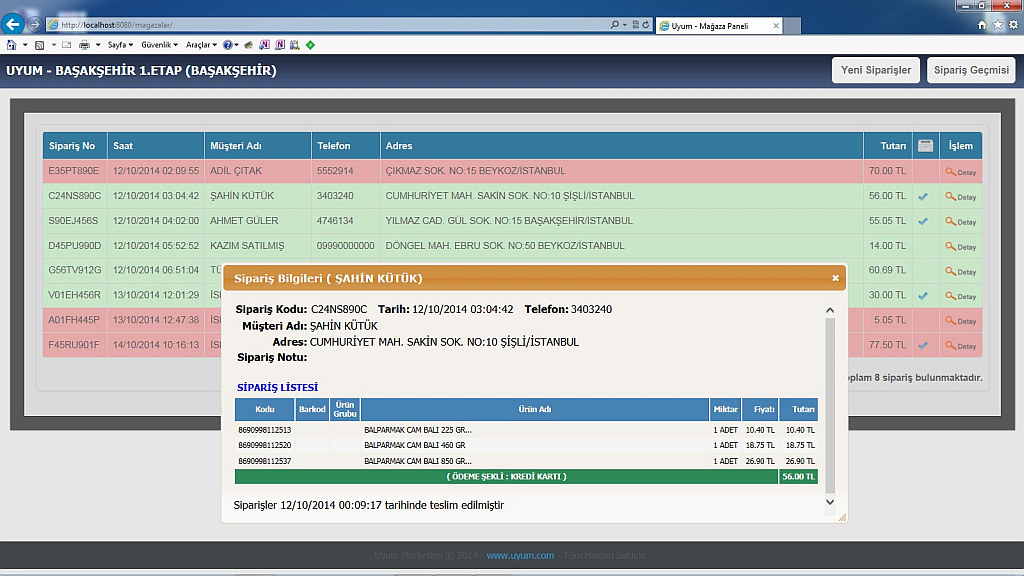The image size is (1024, 576).
Task: Select customer name AHMET GÜLER
Action: 244,221
